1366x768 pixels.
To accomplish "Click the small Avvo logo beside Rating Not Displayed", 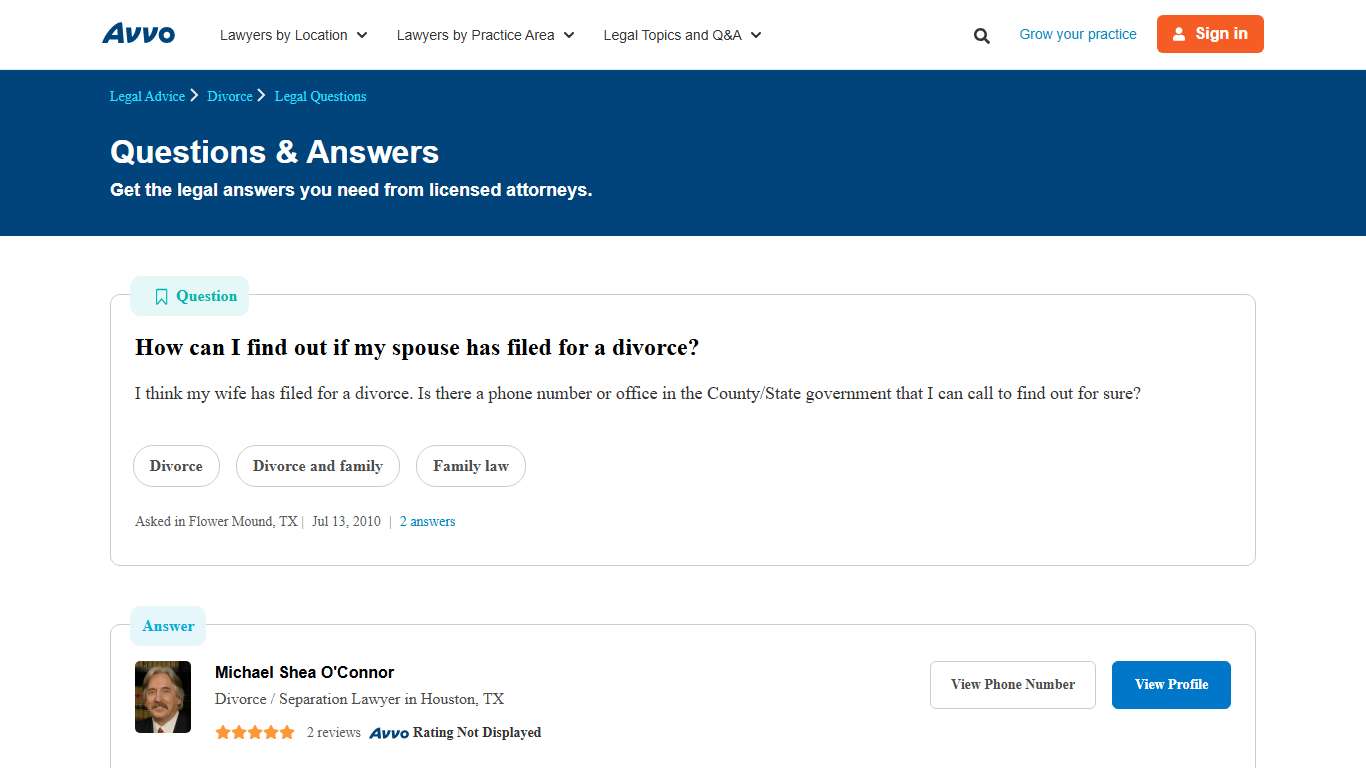I will pos(390,733).
